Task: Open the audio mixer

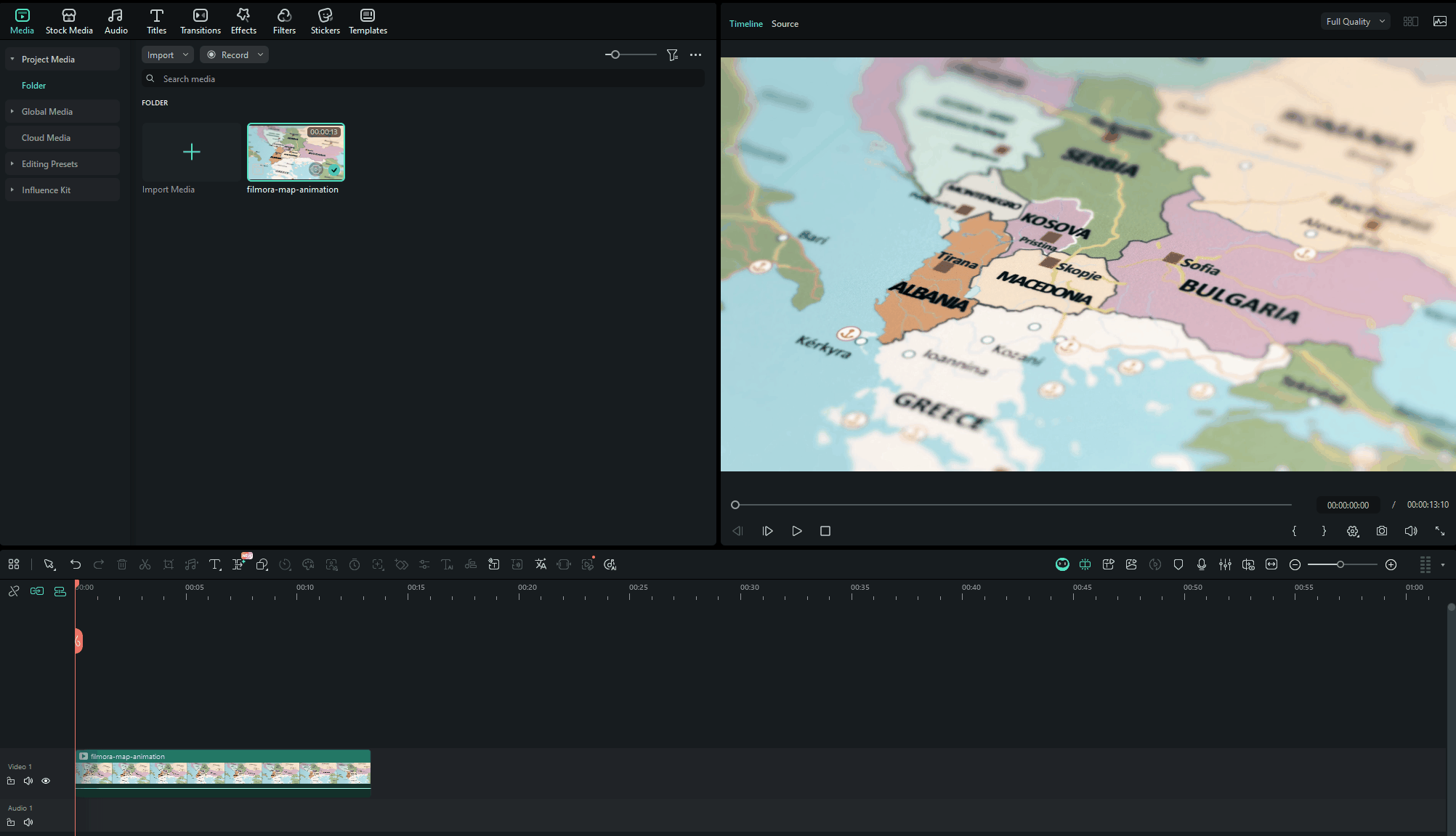Action: coord(1226,564)
